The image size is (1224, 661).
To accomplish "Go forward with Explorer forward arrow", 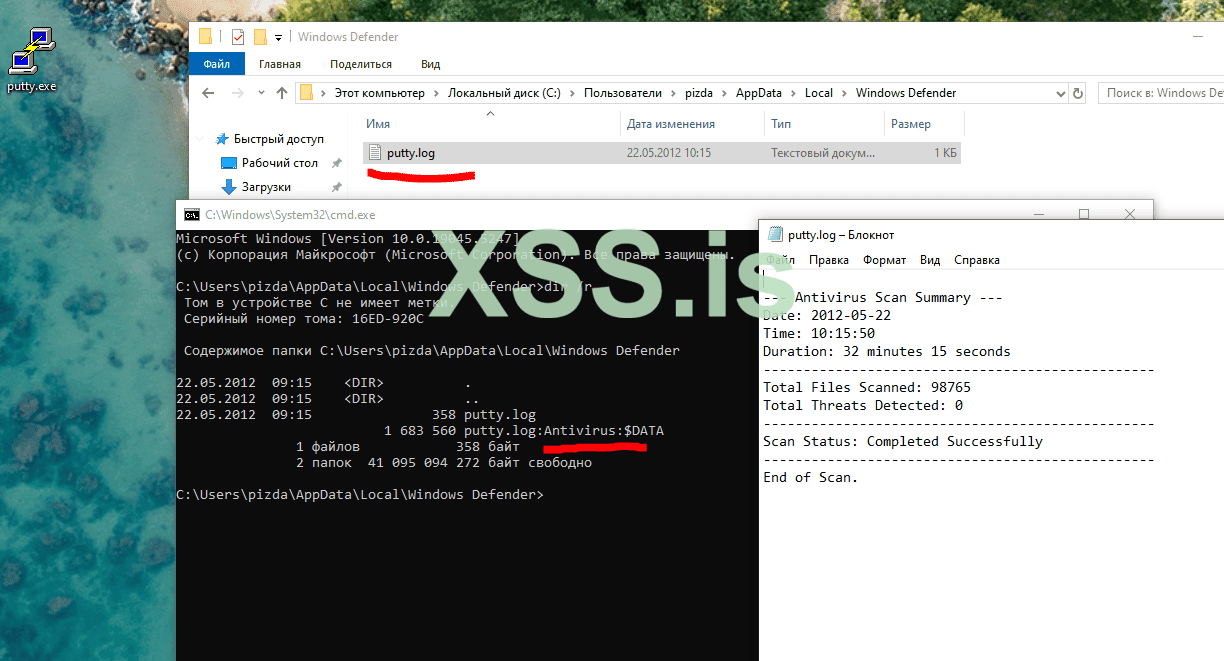I will pos(237,93).
